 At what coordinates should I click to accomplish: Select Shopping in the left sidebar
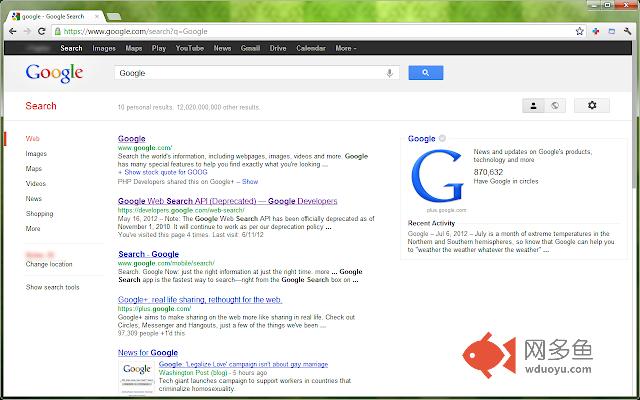pyautogui.click(x=40, y=213)
